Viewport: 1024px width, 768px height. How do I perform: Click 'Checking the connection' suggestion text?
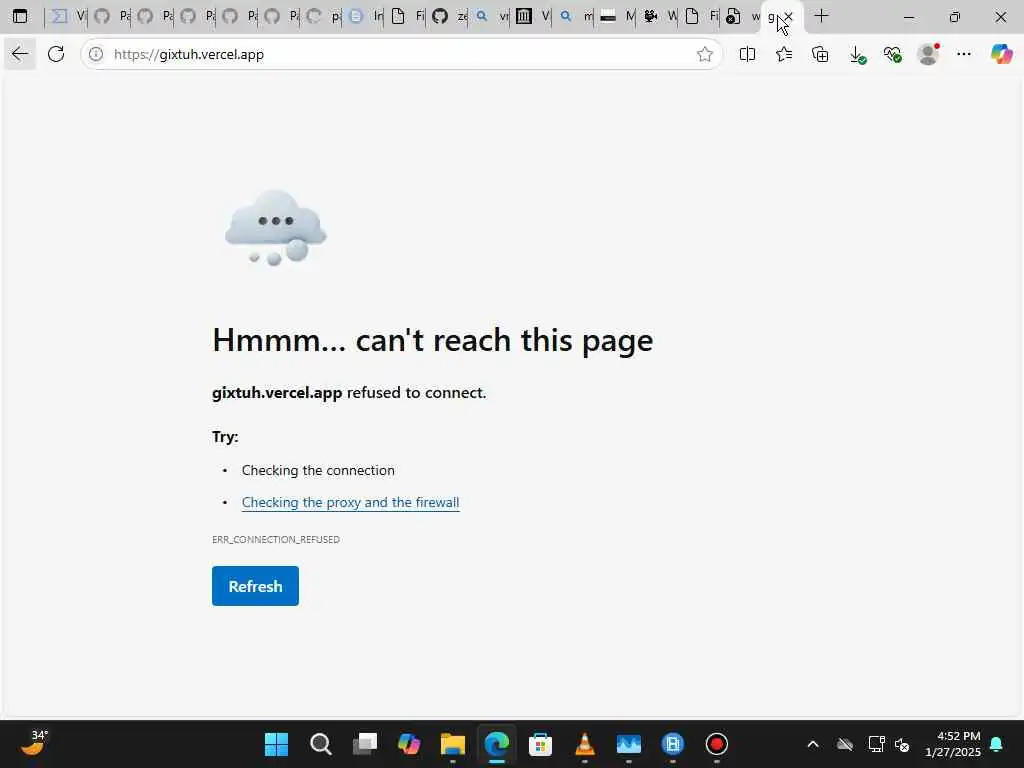click(318, 470)
